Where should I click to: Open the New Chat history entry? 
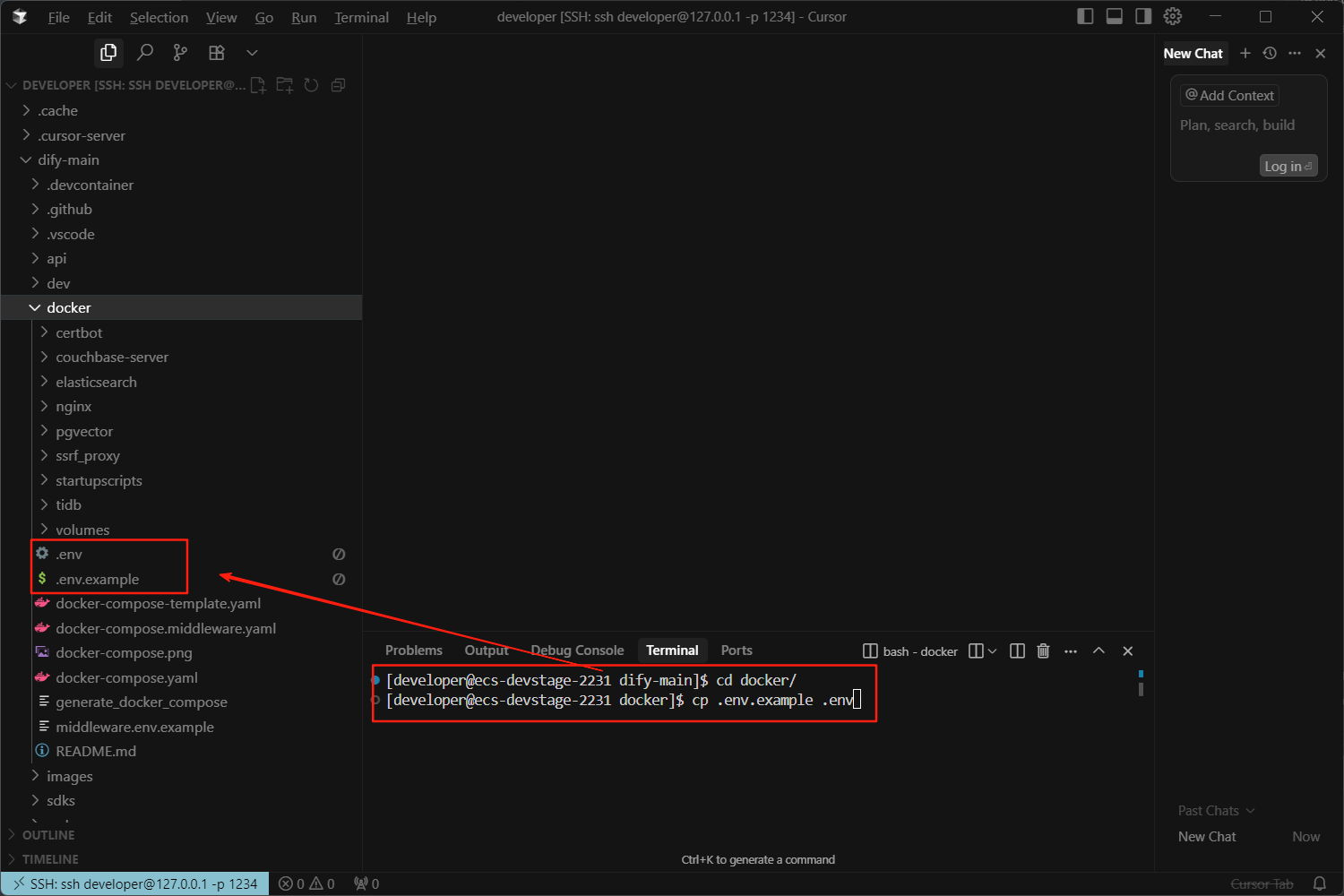coord(1249,837)
